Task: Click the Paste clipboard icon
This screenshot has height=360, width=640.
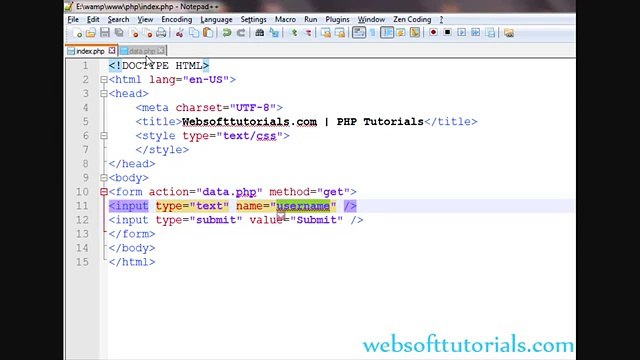Action: point(208,33)
